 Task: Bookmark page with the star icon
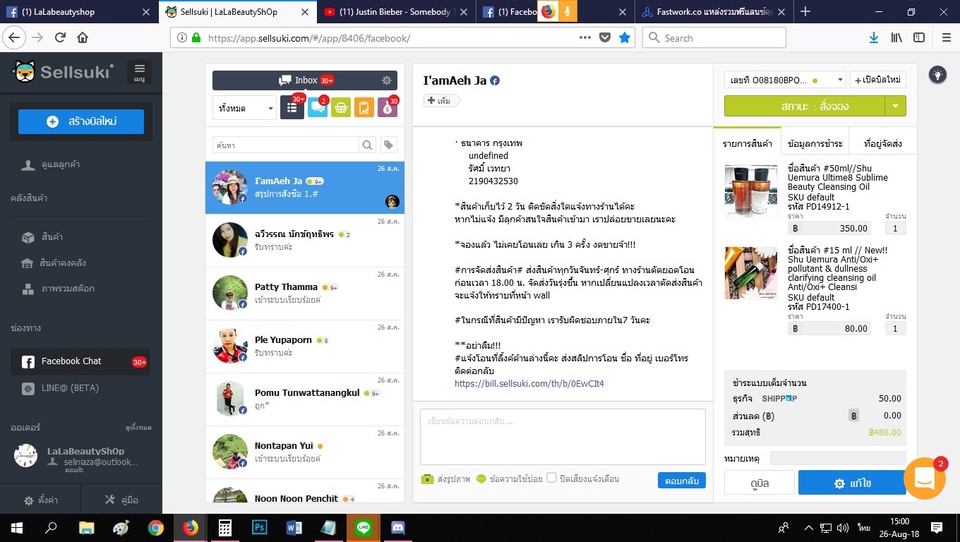coord(624,38)
